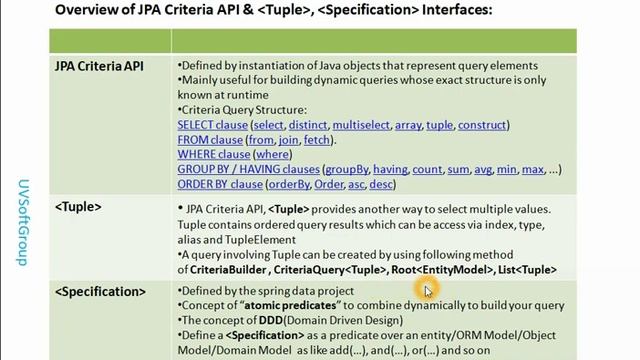Image resolution: width=640 pixels, height=360 pixels.
Task: Follow the 'max' link
Action: pyautogui.click(x=533, y=169)
